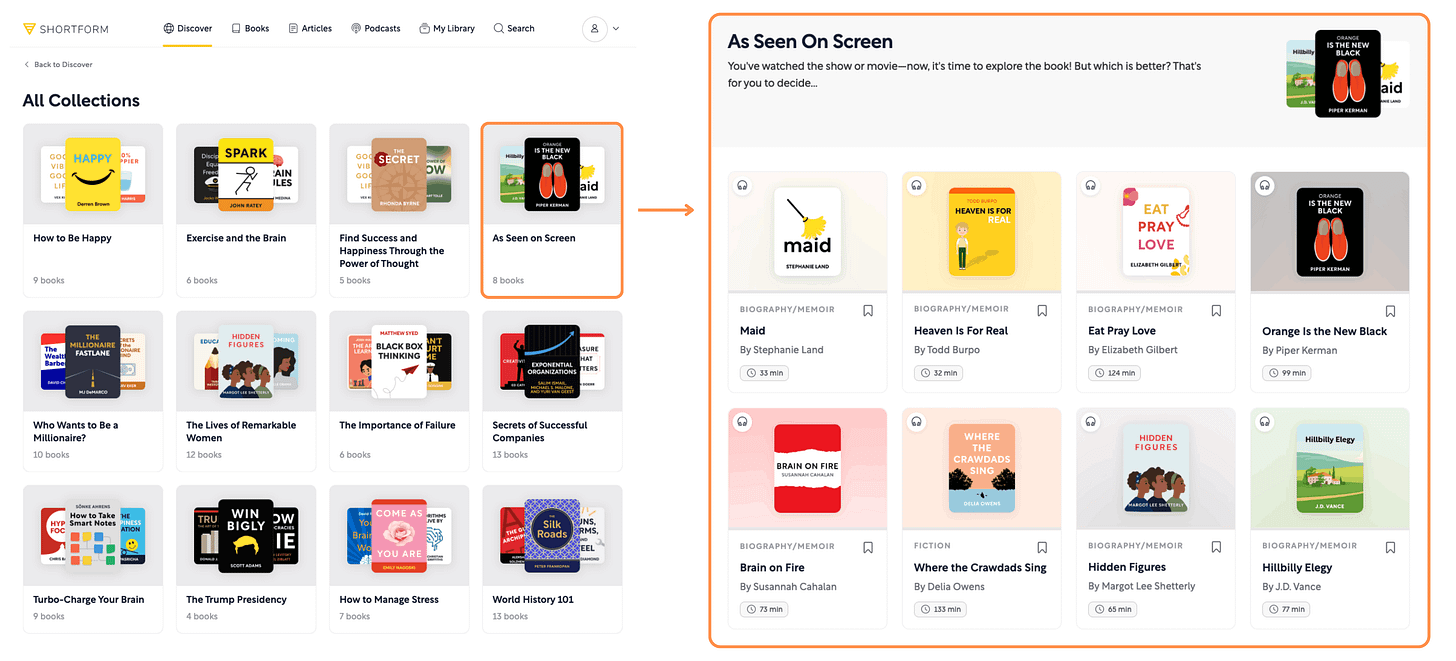Click the headphones icon on Maid

[x=742, y=185]
